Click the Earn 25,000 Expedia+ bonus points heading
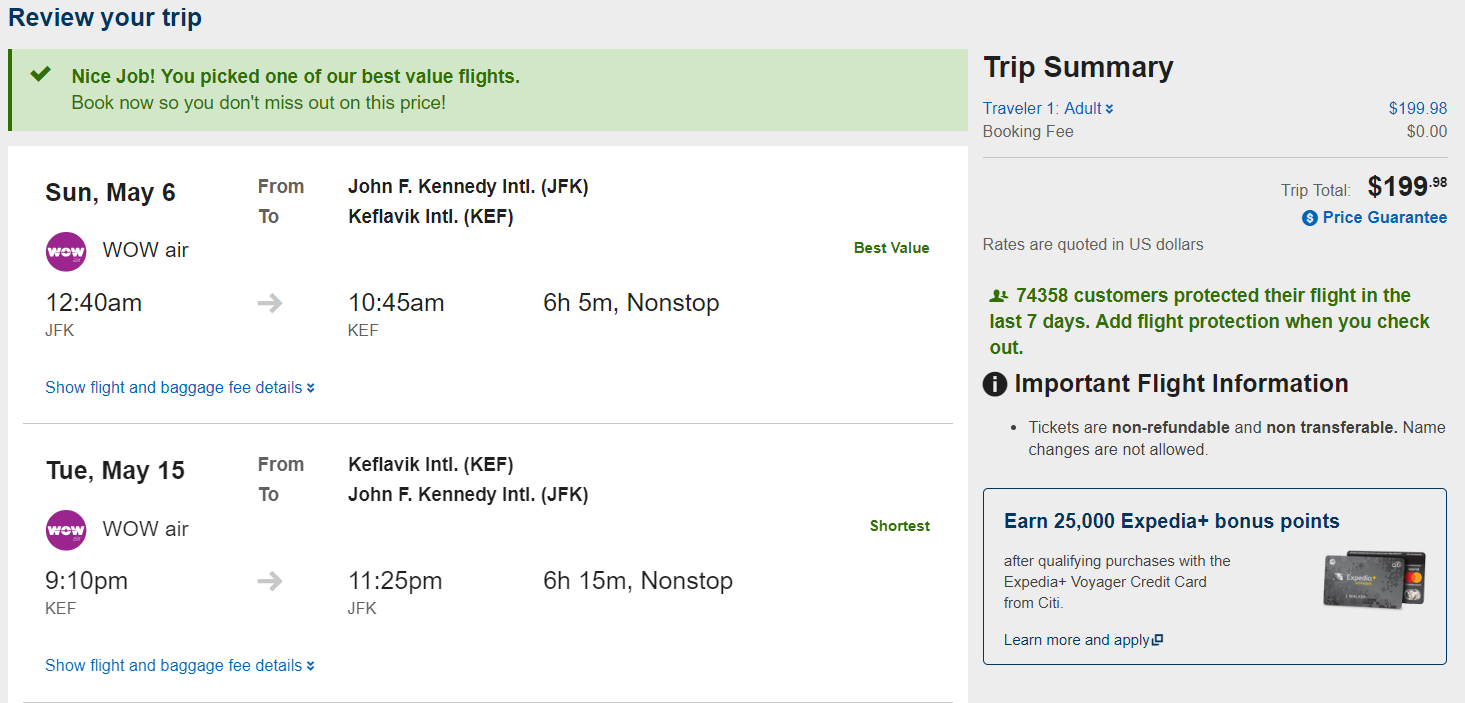Screen dimensions: 1465x703 click(x=1172, y=521)
